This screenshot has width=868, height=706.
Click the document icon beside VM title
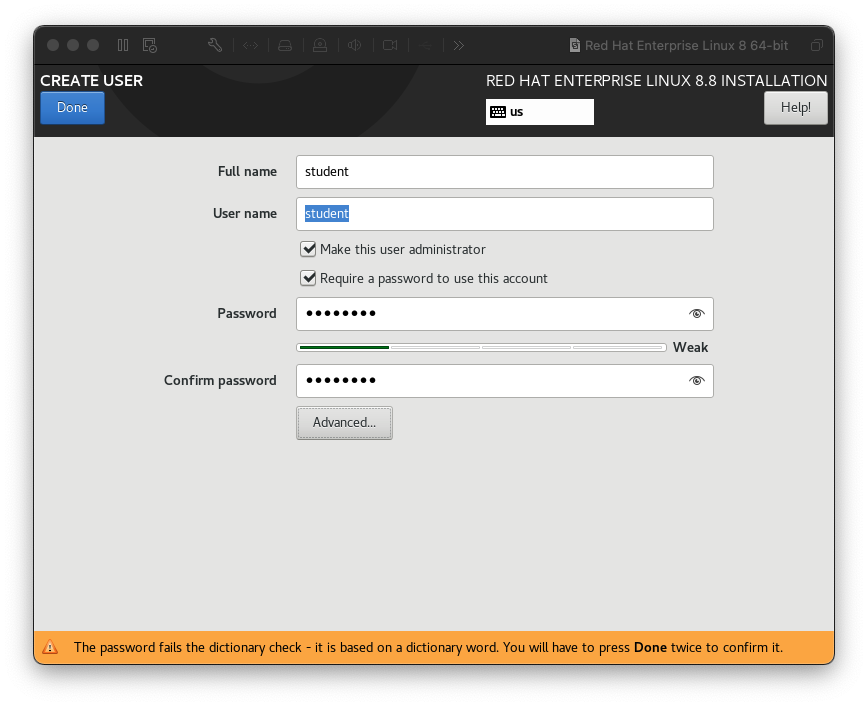(575, 45)
